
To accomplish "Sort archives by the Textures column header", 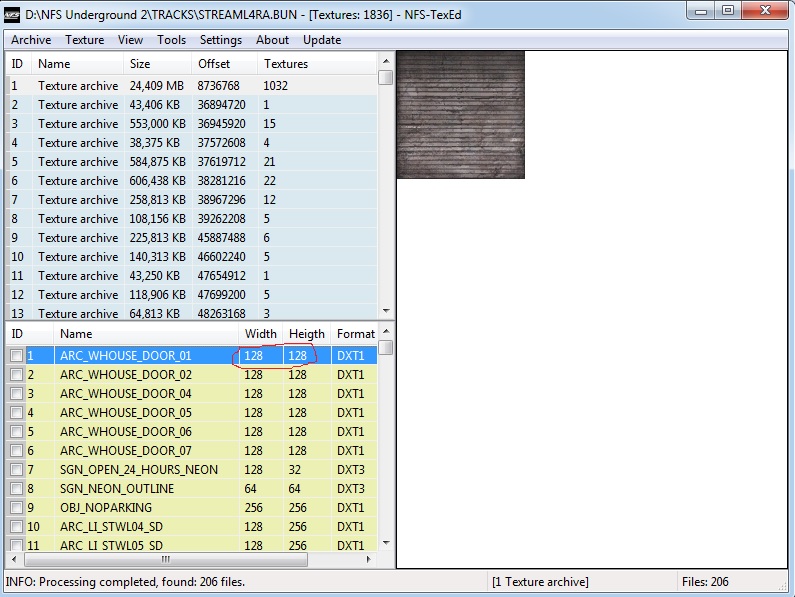I will (x=316, y=64).
